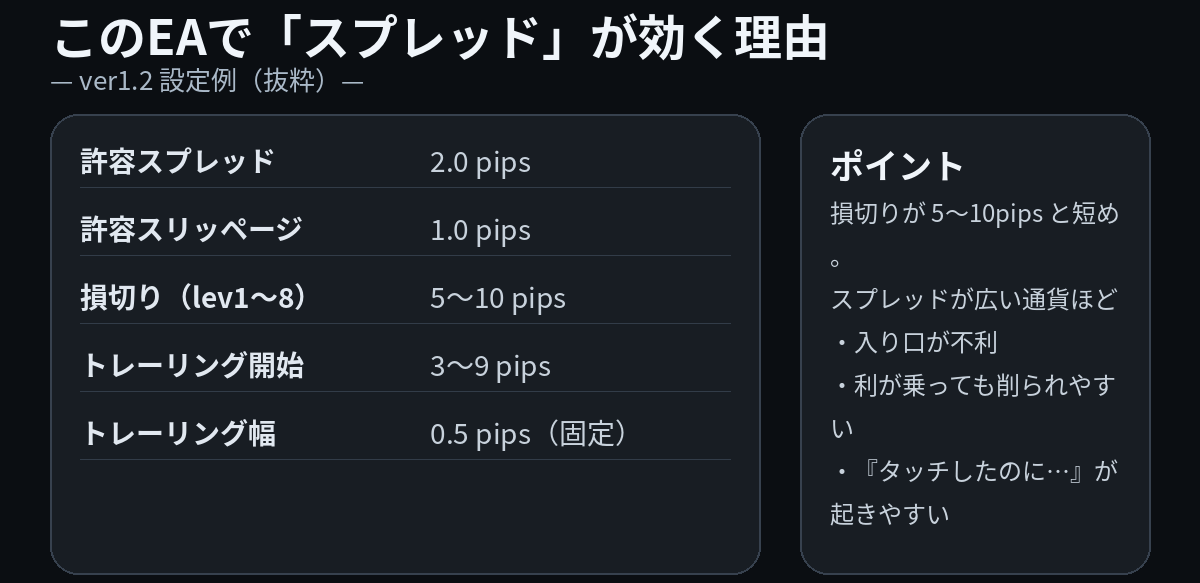Click the '5〜10 pips' value
This screenshot has height=583, width=1200.
point(498,298)
